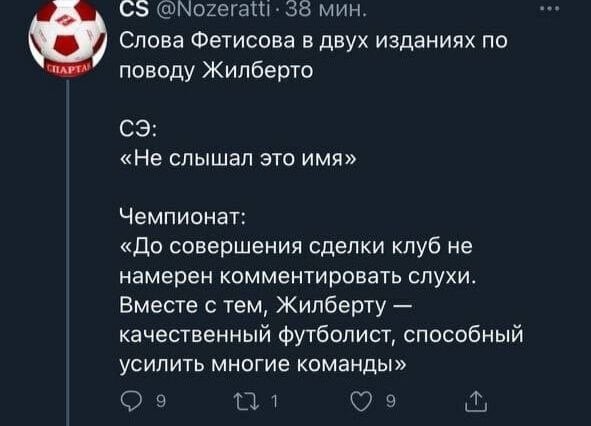Click the text качественный футболист, способный
The width and height of the screenshot is (591, 426).
point(322,335)
